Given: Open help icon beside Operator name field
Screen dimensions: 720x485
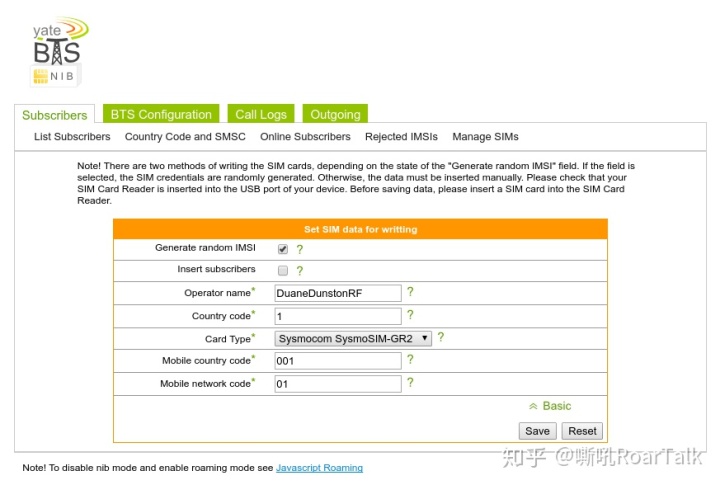Looking at the screenshot, I should [x=410, y=292].
